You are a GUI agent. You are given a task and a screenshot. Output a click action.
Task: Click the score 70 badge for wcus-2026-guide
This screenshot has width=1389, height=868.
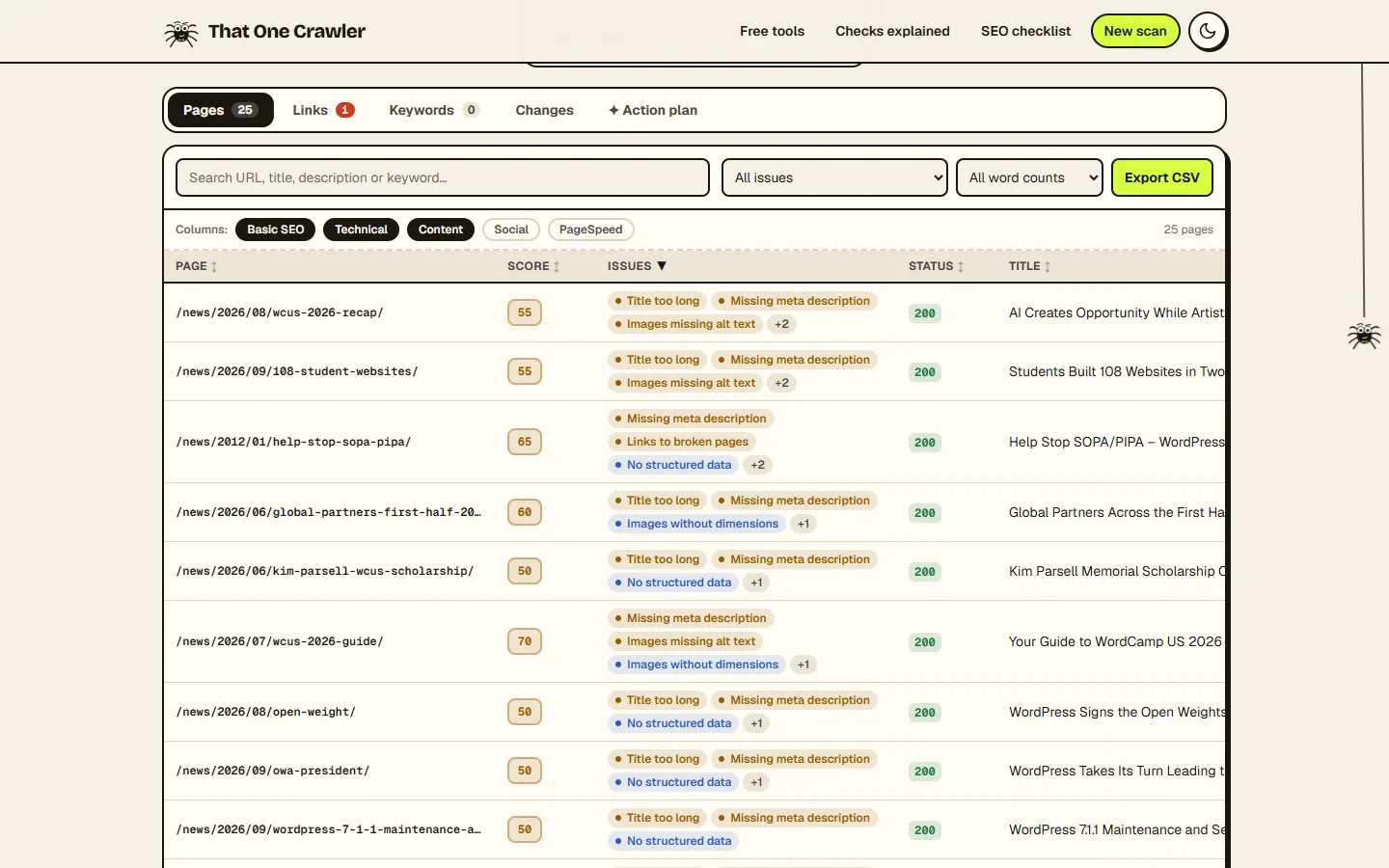(525, 641)
